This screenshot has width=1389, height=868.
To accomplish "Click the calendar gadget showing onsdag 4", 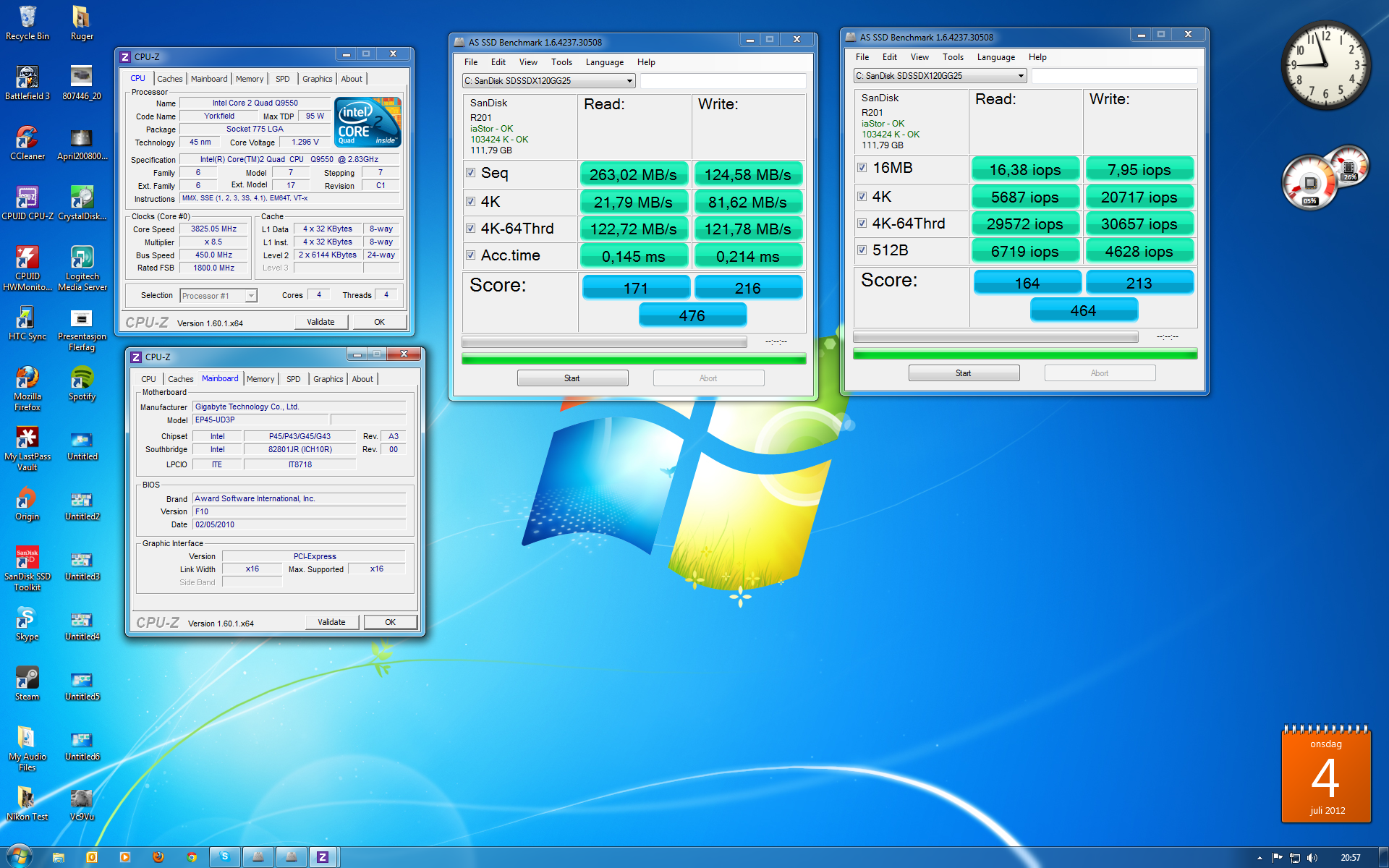I will tap(1326, 774).
